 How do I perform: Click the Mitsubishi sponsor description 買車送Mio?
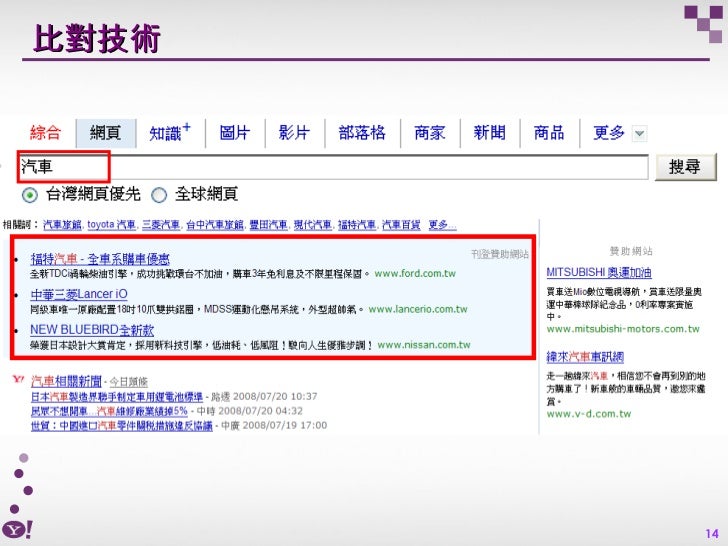tap(624, 304)
